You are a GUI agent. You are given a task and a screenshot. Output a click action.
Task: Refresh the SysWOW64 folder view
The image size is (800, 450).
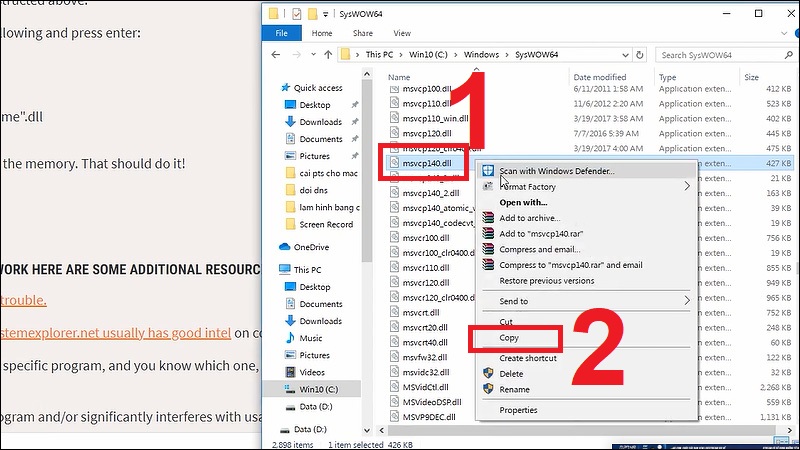tap(640, 55)
